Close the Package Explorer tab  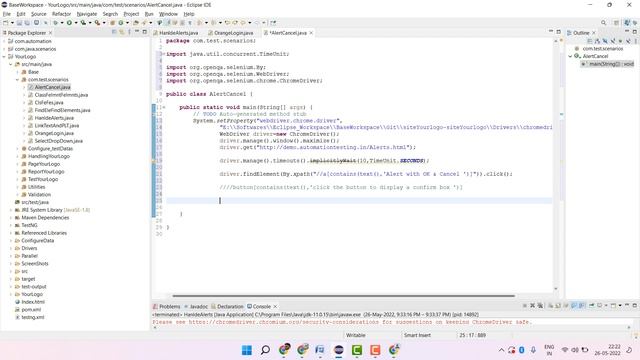50,33
